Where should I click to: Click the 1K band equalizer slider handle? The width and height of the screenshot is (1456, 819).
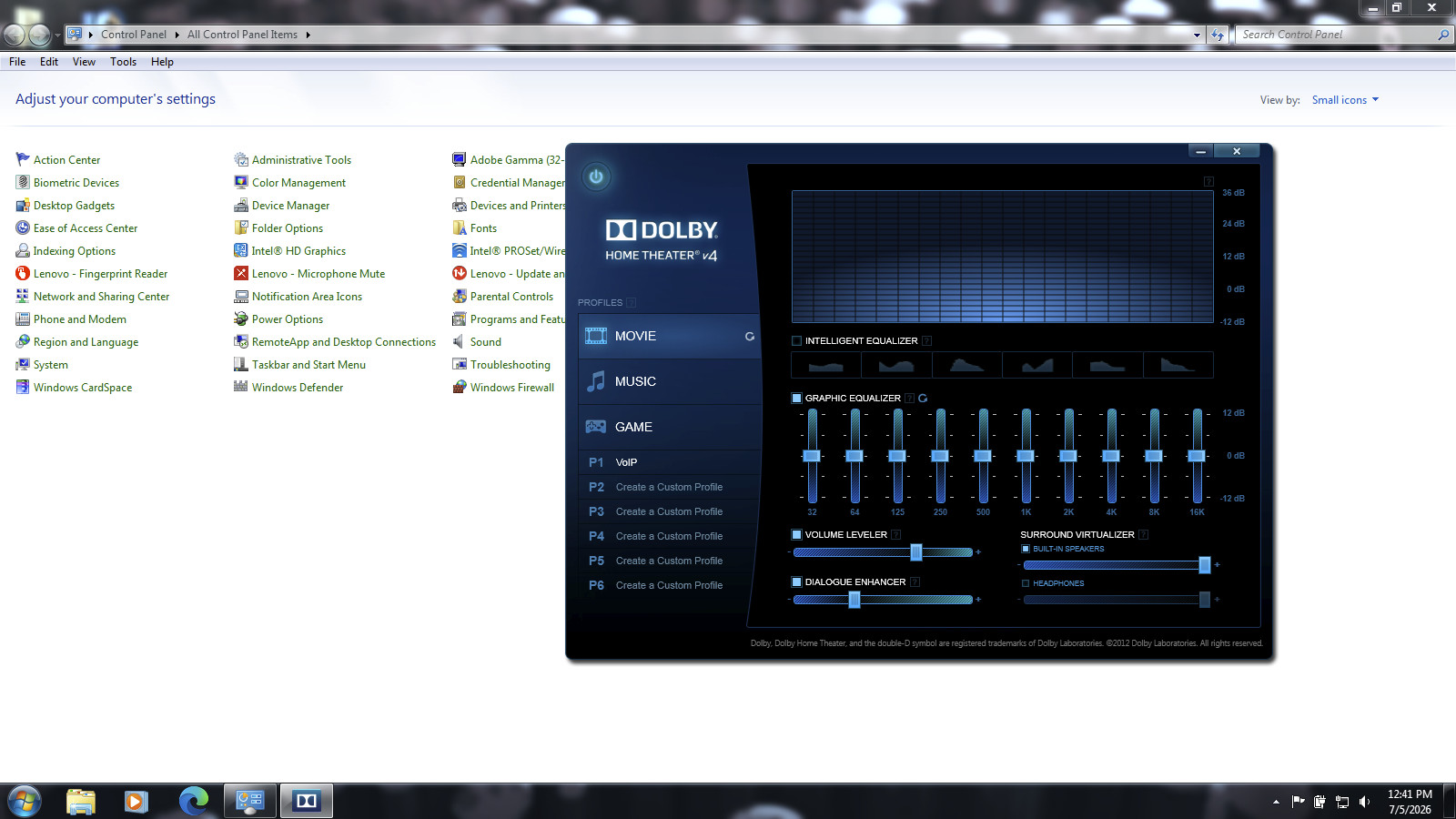click(x=1026, y=456)
